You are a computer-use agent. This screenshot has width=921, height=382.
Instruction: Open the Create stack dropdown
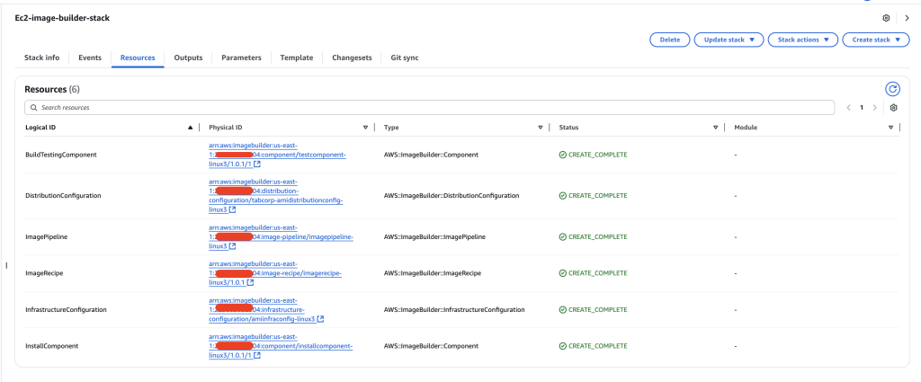tap(876, 39)
